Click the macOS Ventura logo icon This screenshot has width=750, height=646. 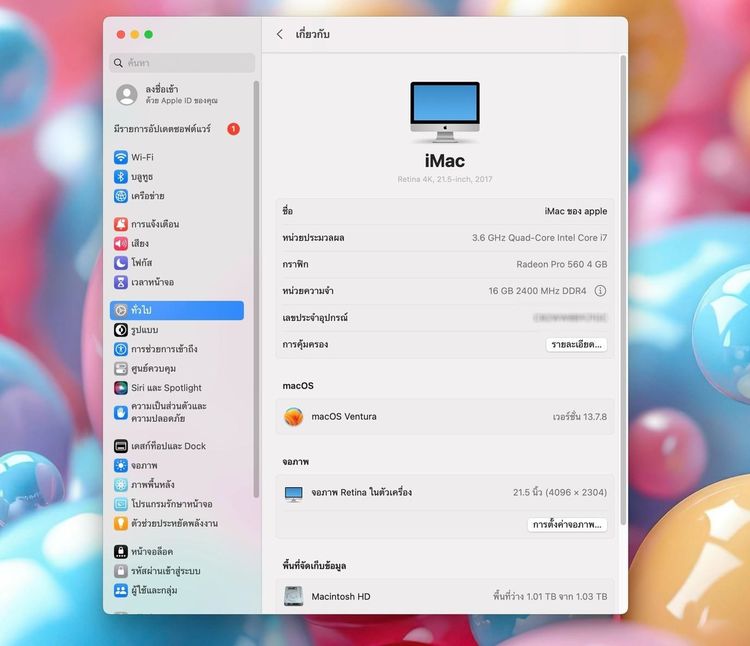click(293, 416)
